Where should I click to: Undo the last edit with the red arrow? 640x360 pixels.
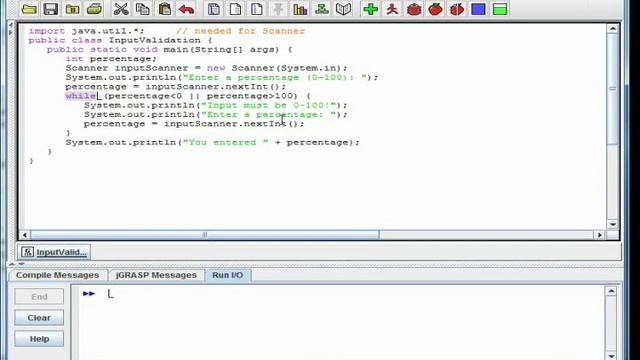[x=187, y=9]
